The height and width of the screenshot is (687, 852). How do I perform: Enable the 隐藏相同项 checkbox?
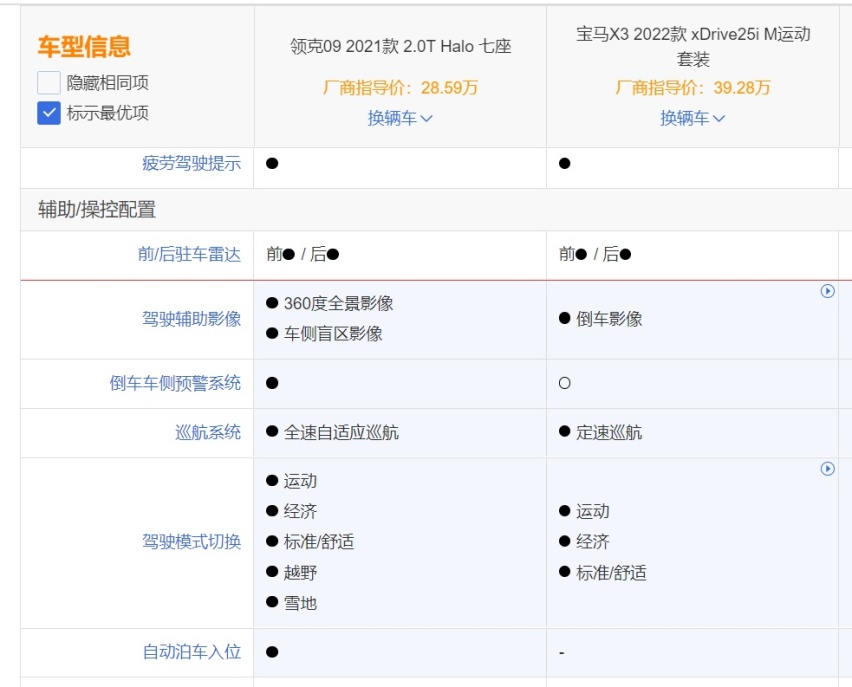pos(49,83)
